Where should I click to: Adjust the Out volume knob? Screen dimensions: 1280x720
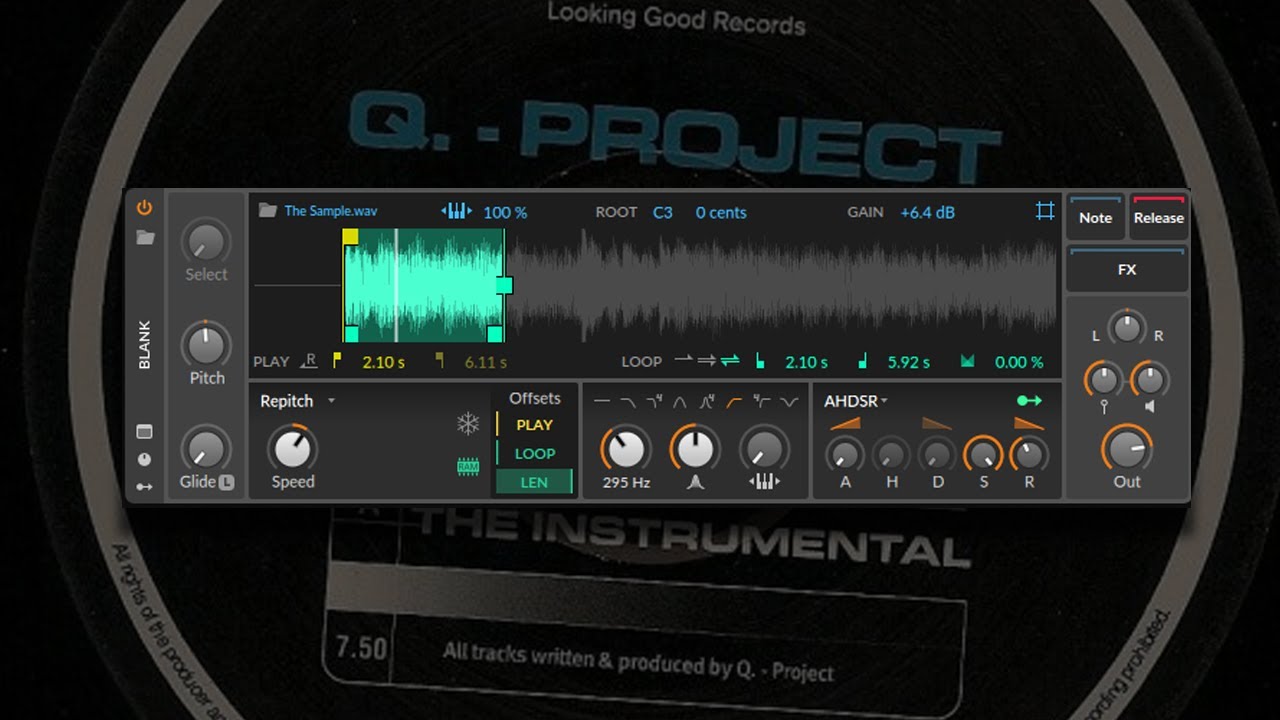[1127, 449]
